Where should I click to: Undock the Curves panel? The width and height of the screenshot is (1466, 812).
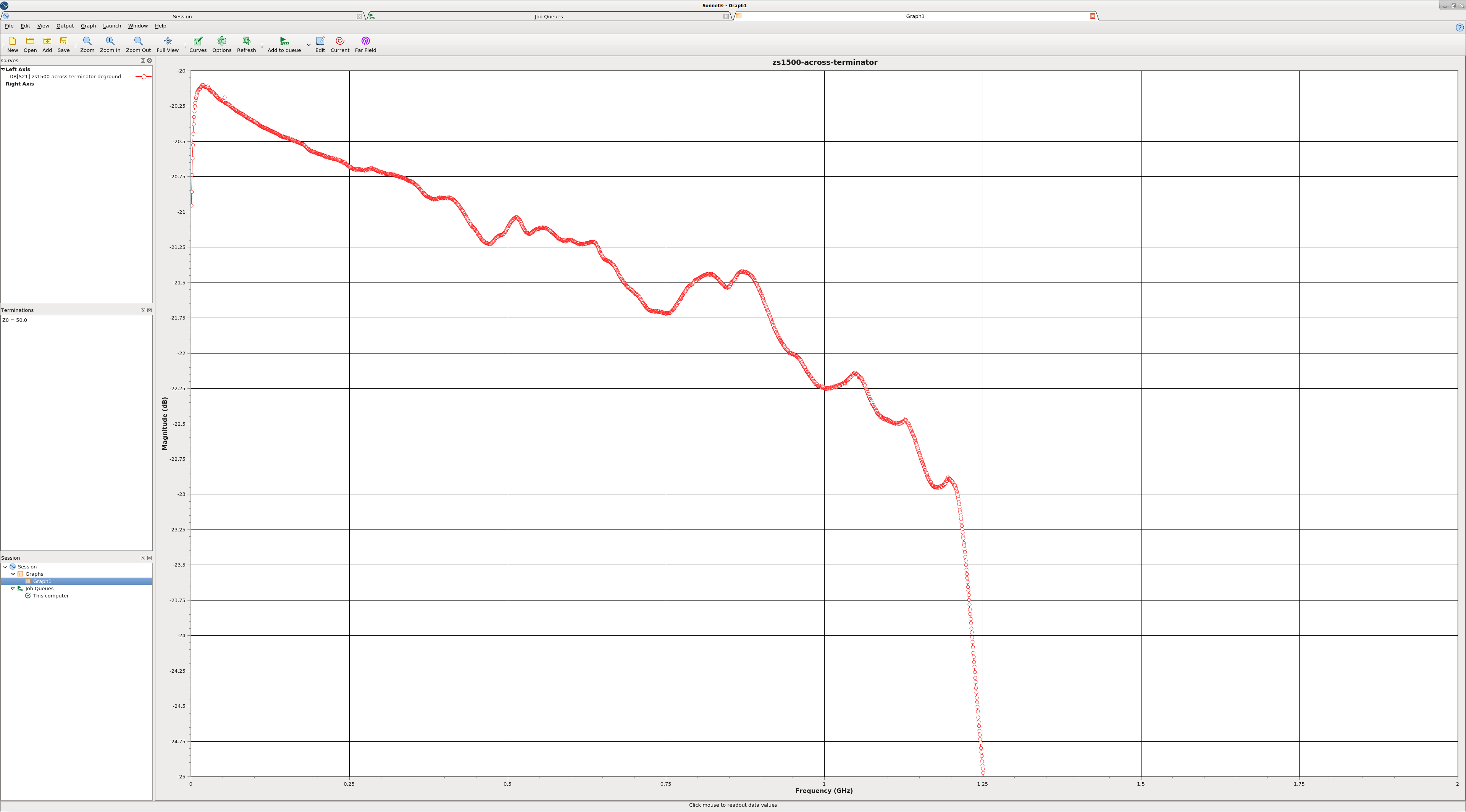point(143,60)
